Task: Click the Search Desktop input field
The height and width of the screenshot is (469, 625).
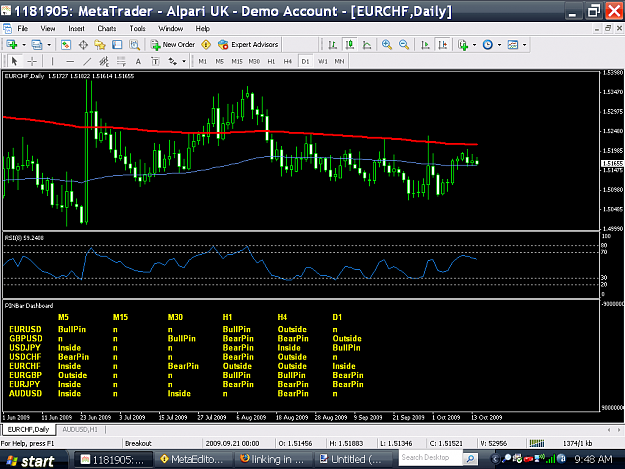Action: tap(430, 458)
